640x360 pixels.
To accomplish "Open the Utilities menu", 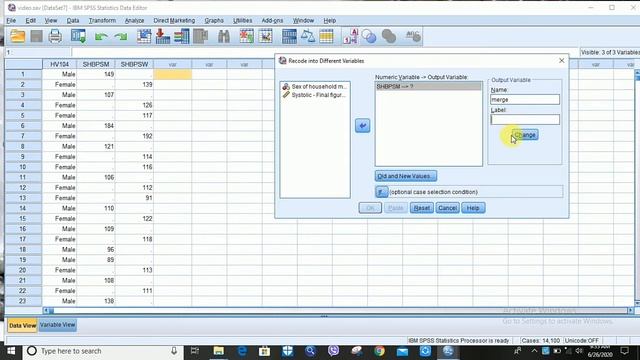I will point(242,20).
